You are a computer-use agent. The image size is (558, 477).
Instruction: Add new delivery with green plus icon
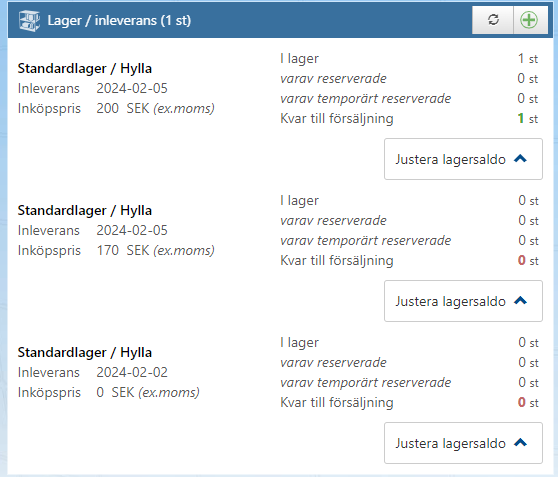coord(529,20)
